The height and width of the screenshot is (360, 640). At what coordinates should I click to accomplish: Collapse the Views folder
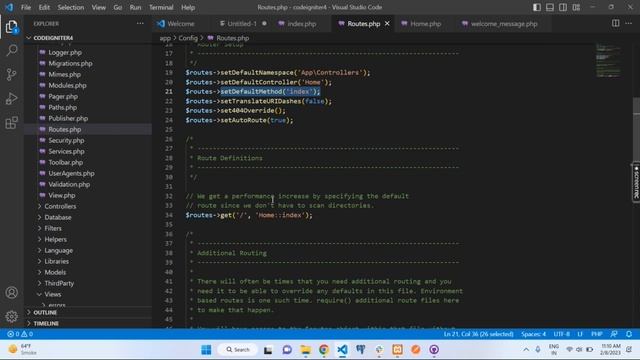point(53,294)
